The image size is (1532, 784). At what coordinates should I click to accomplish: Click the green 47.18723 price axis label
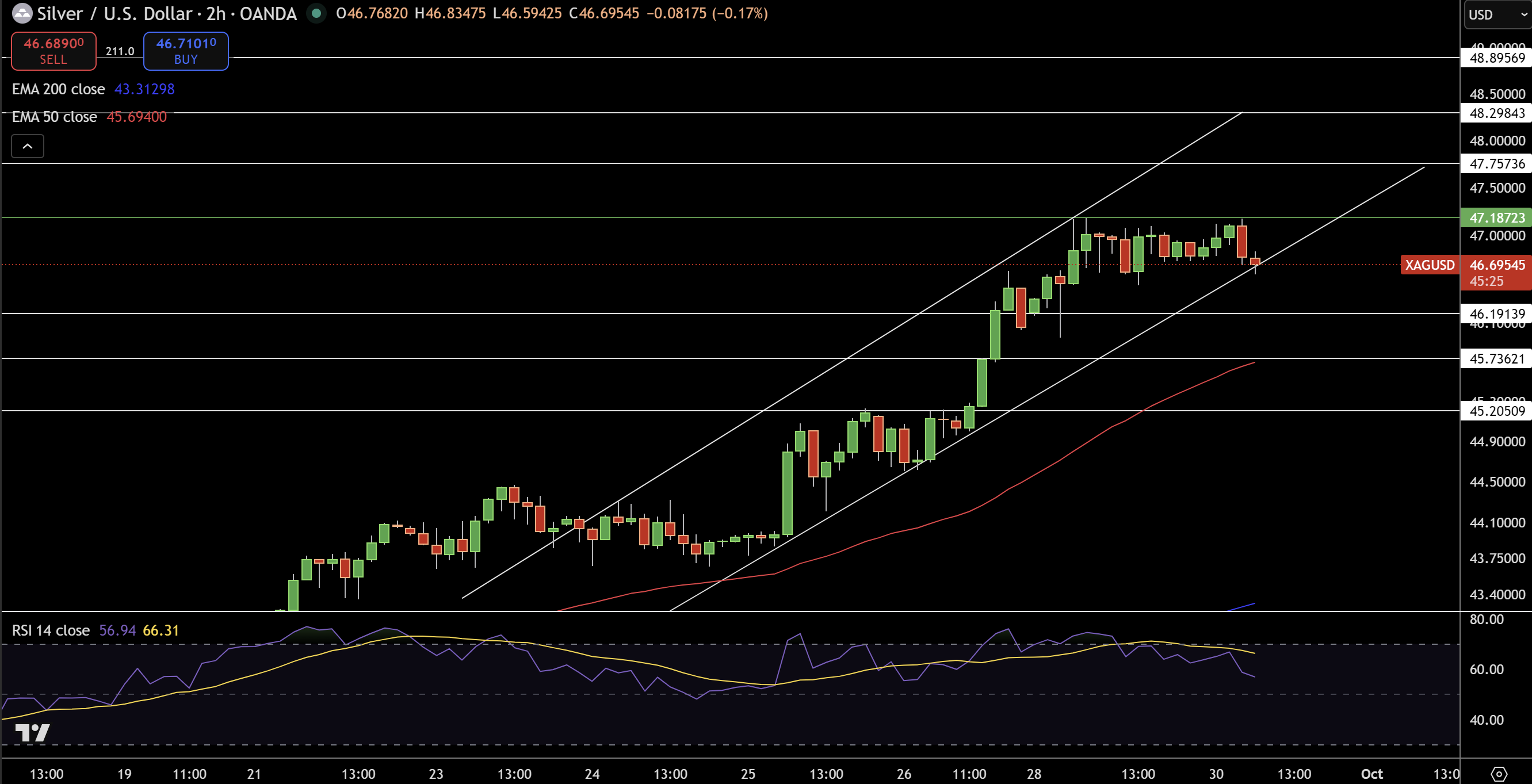click(1496, 217)
